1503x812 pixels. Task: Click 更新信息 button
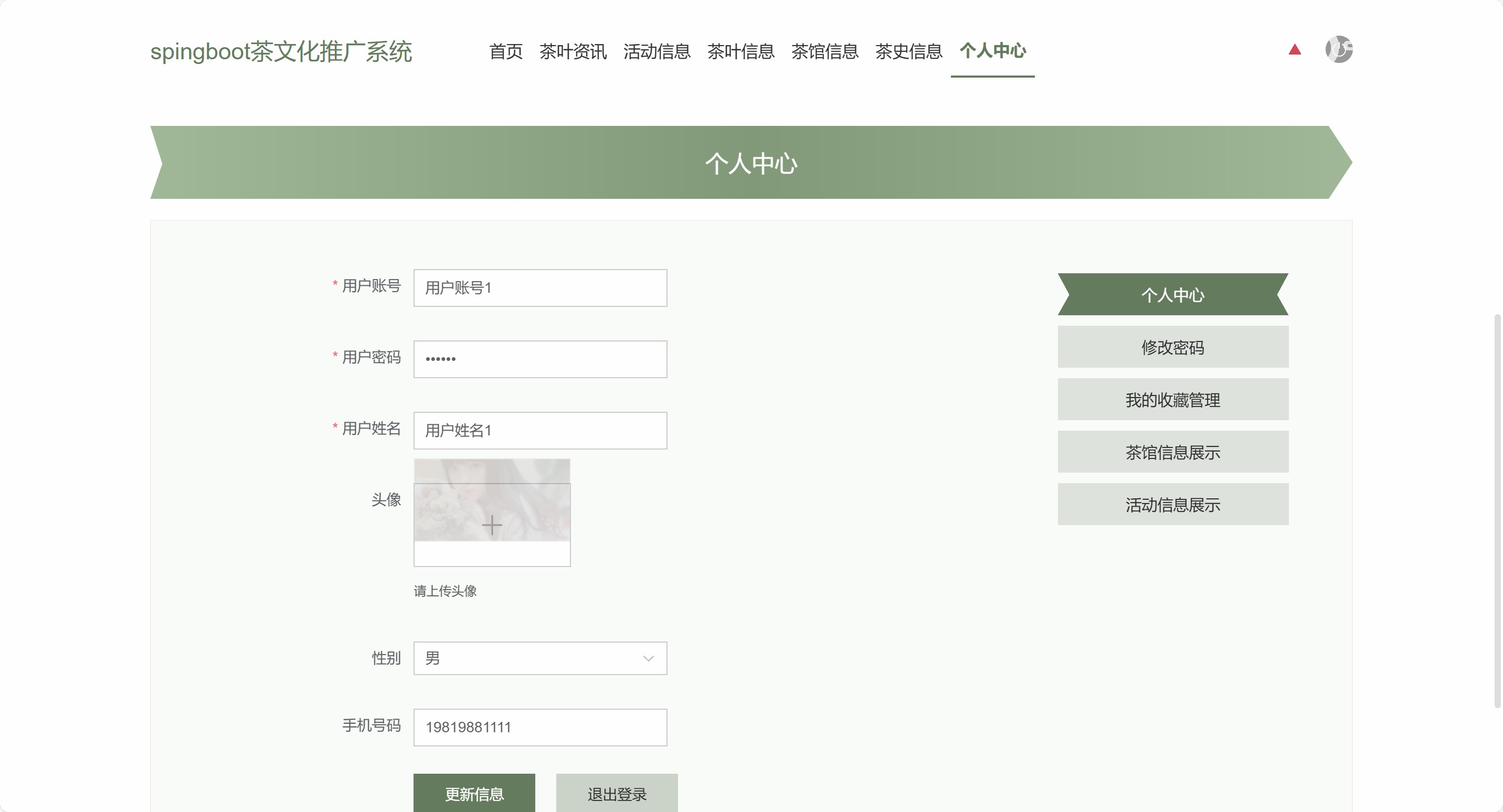point(474,793)
